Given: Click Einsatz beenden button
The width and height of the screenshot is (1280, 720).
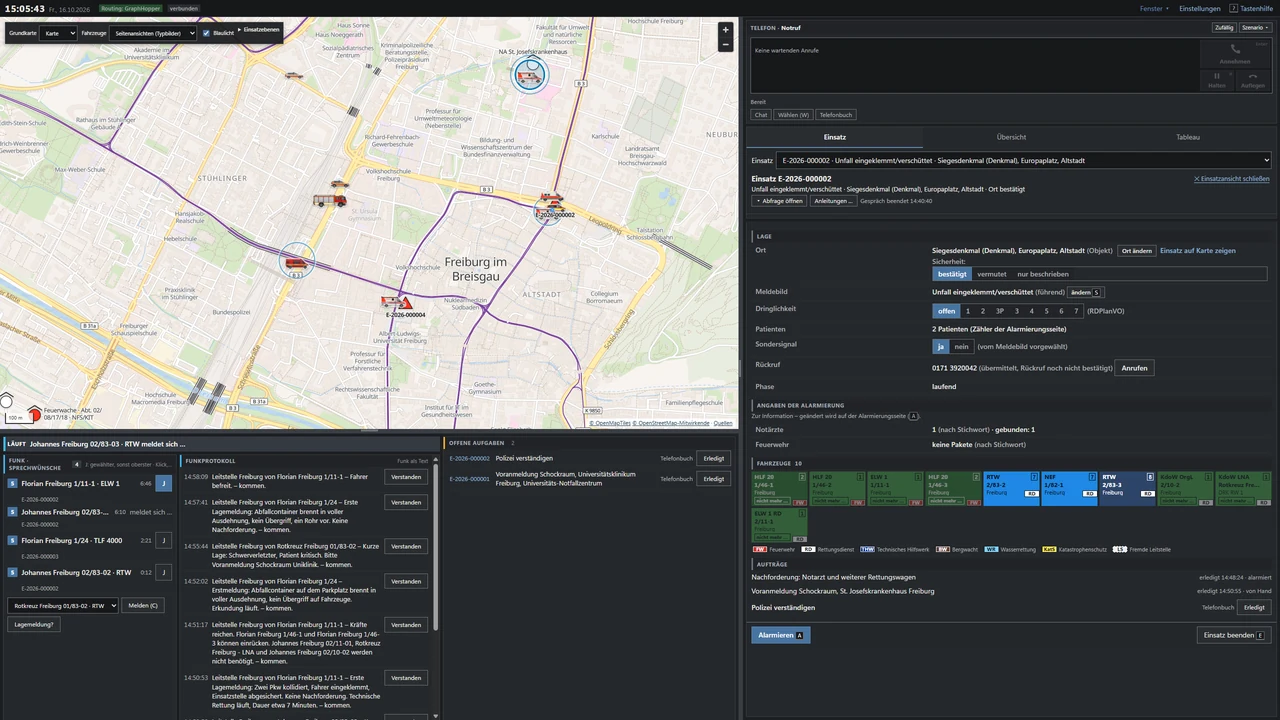Looking at the screenshot, I should pos(1233,635).
